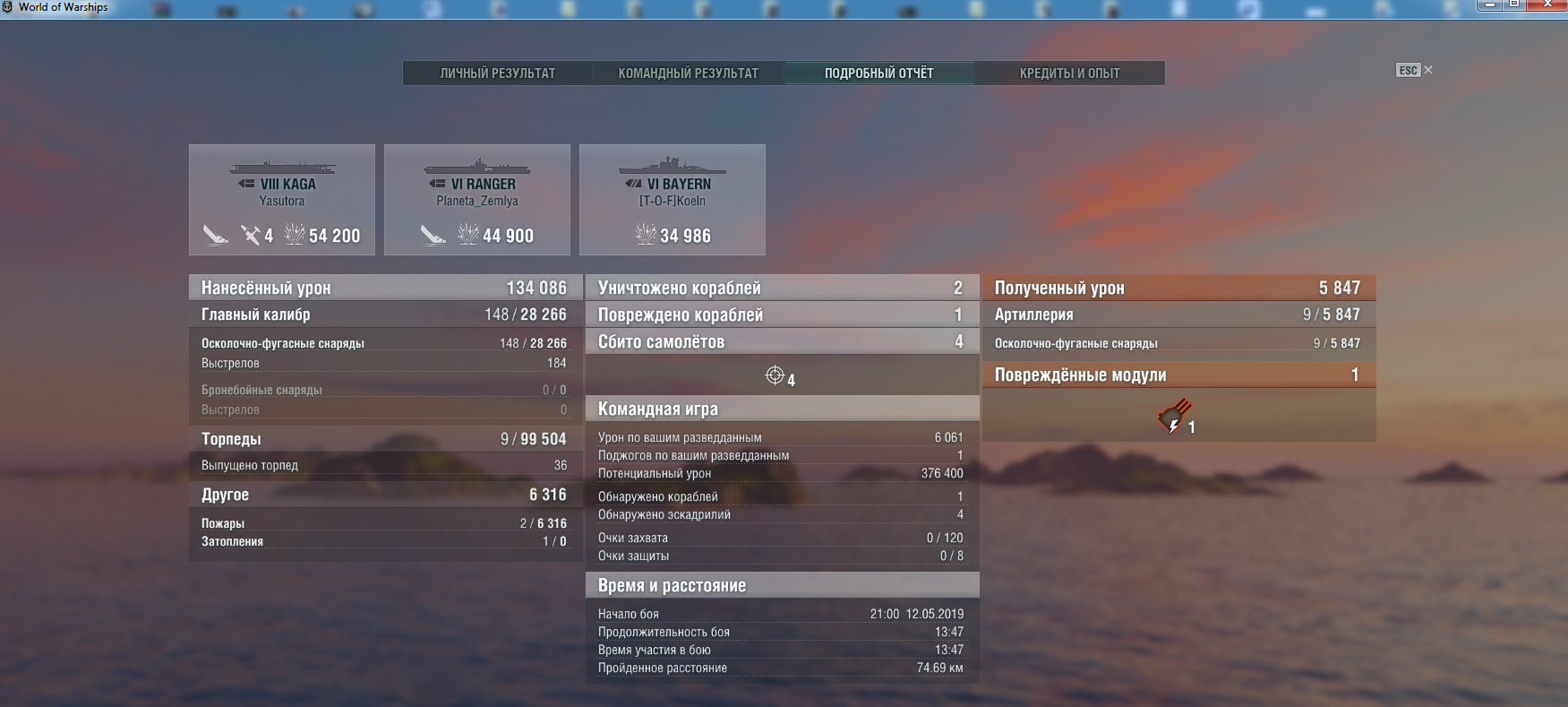Click the sunk ship icon on Ranger card

[x=433, y=235]
